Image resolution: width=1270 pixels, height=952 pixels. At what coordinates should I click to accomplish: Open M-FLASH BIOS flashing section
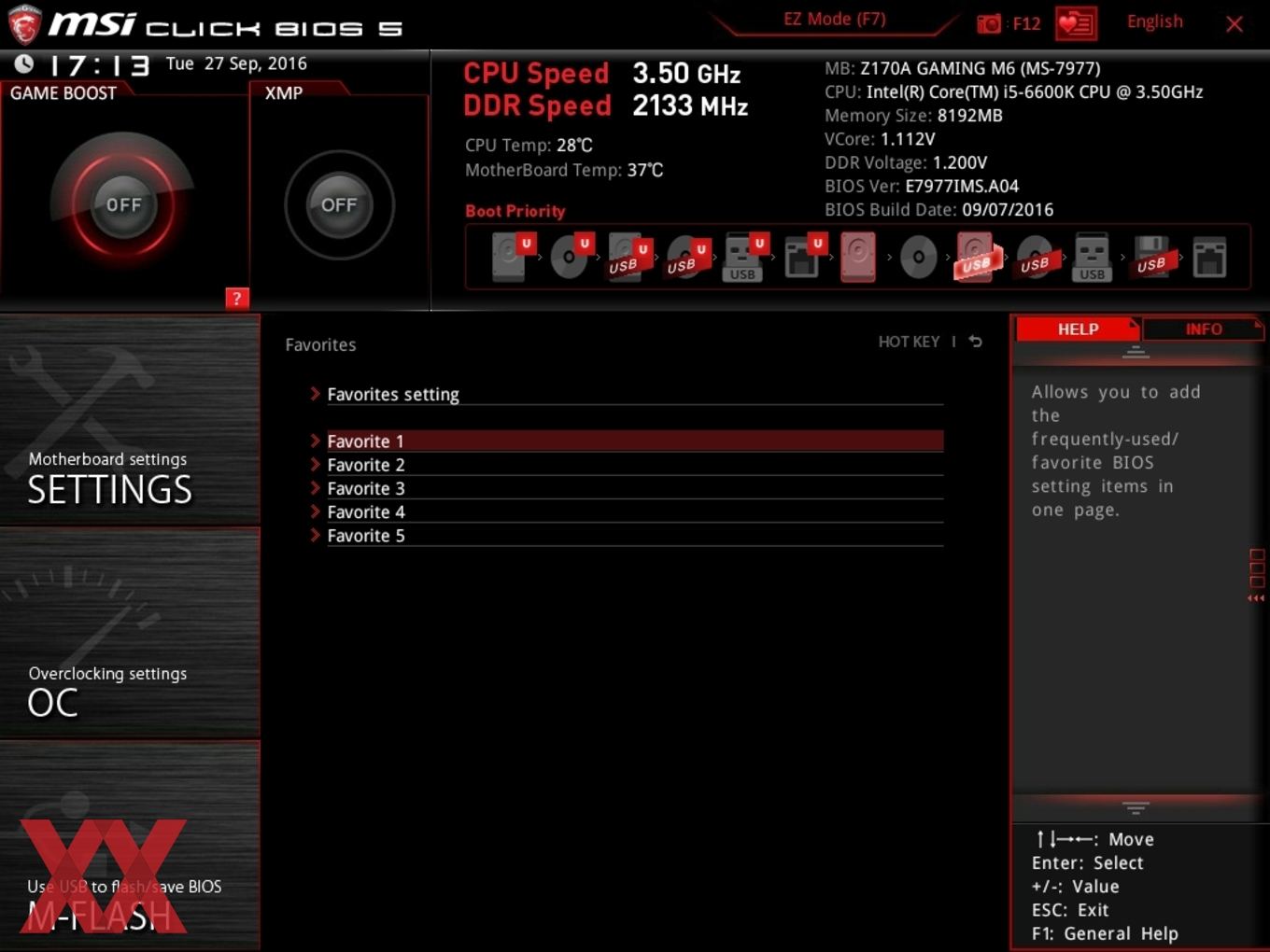click(x=130, y=847)
